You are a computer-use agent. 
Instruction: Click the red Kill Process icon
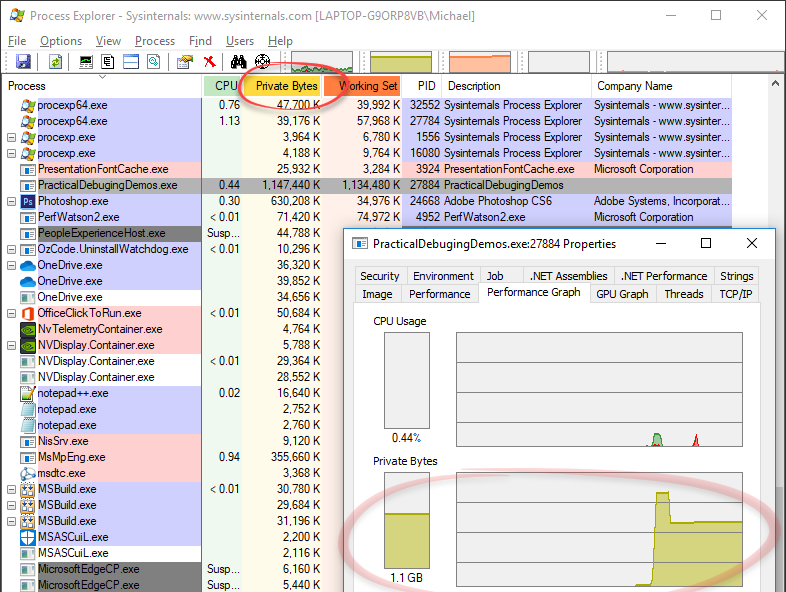click(210, 62)
